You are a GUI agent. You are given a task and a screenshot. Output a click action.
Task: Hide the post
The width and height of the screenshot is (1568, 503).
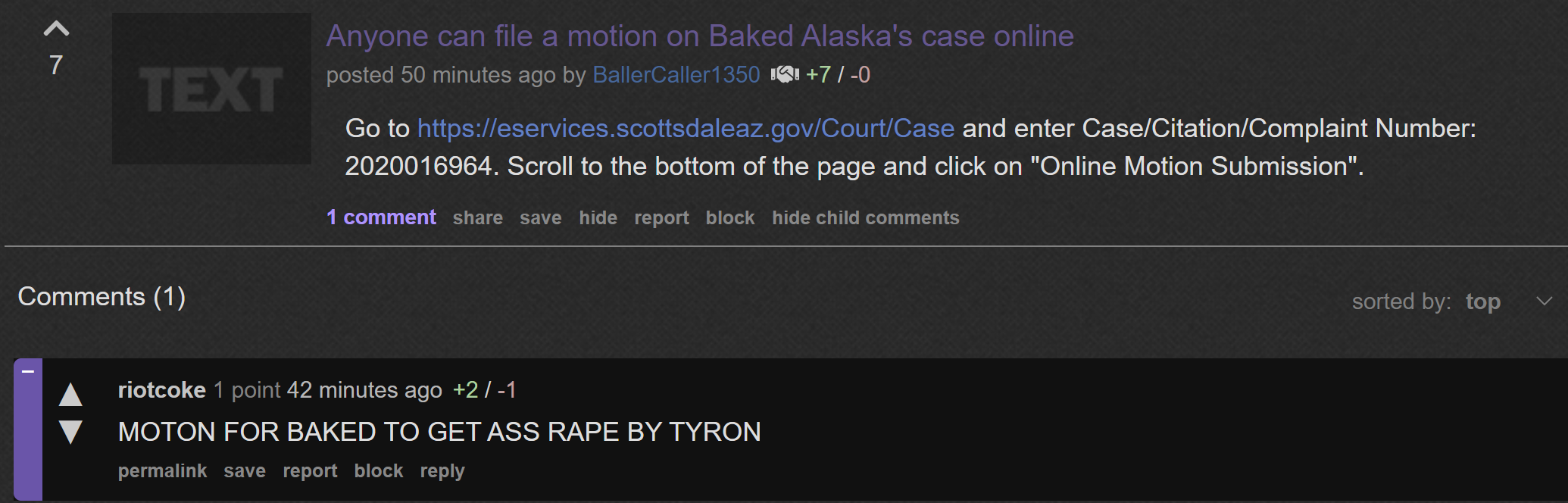(x=598, y=218)
